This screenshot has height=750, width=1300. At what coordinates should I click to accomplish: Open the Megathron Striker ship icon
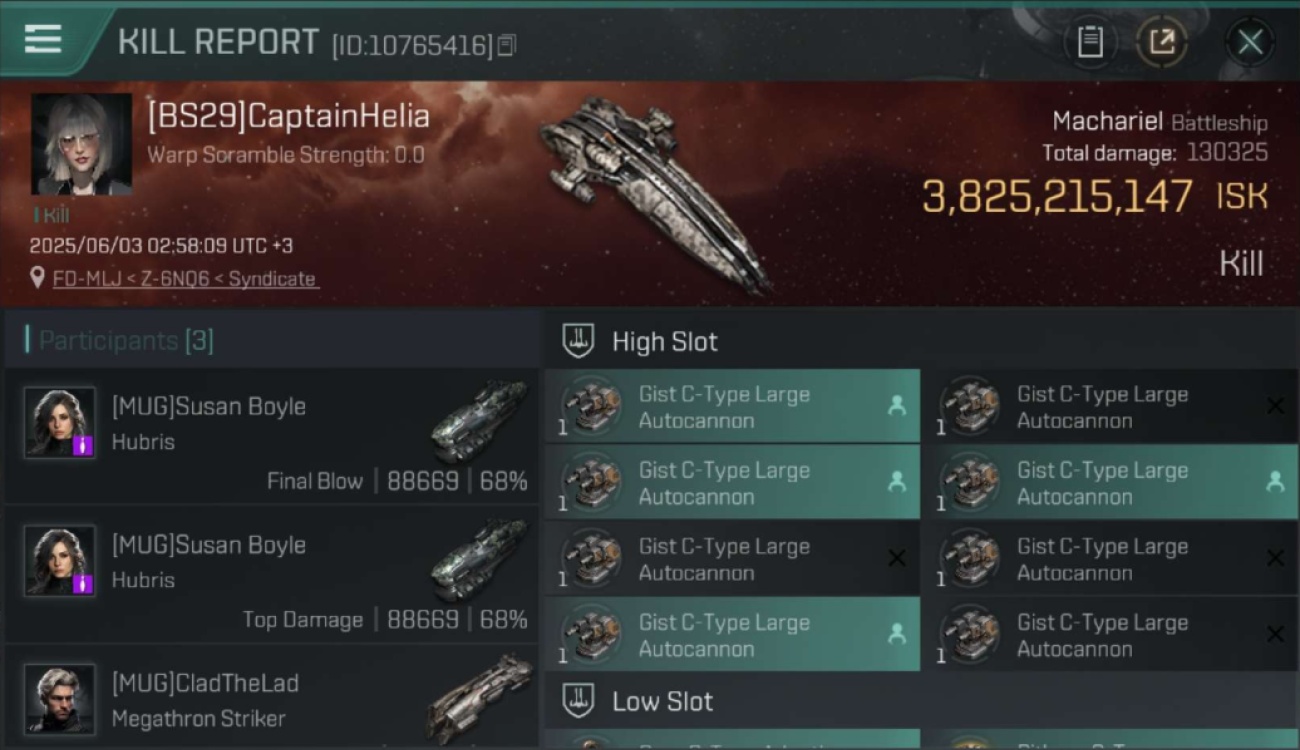pyautogui.click(x=480, y=698)
